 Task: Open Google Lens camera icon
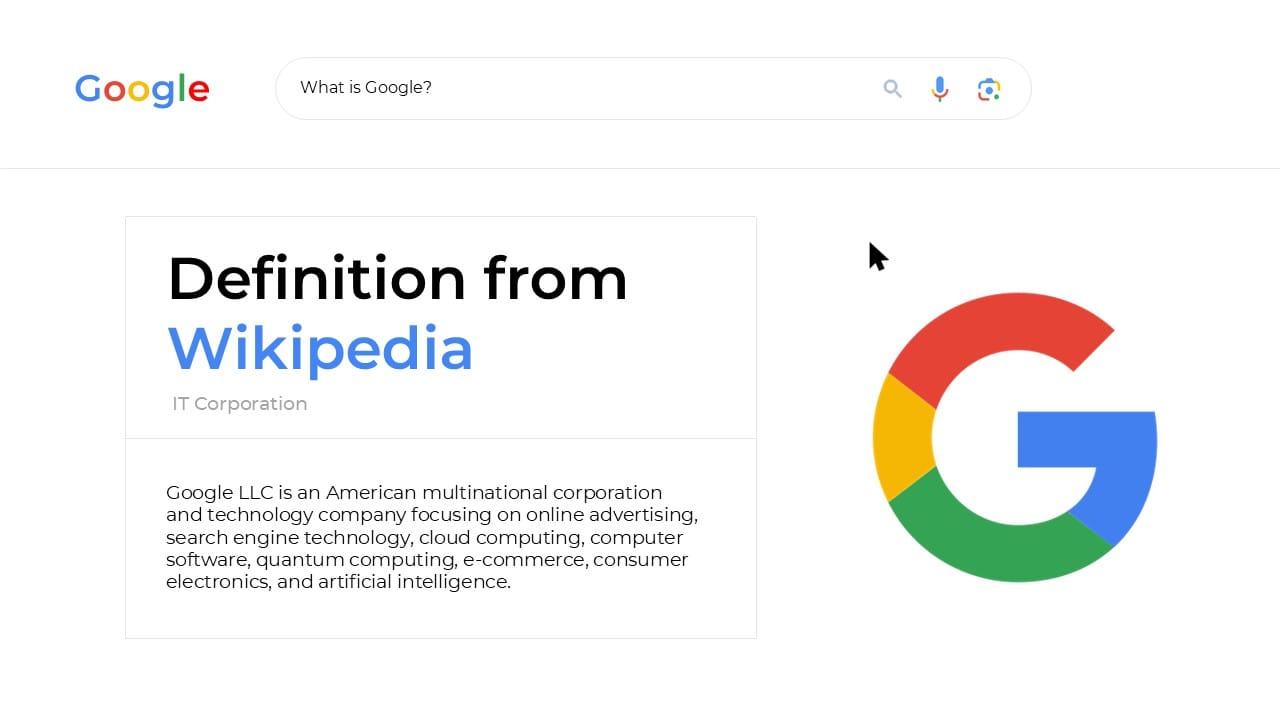click(988, 89)
